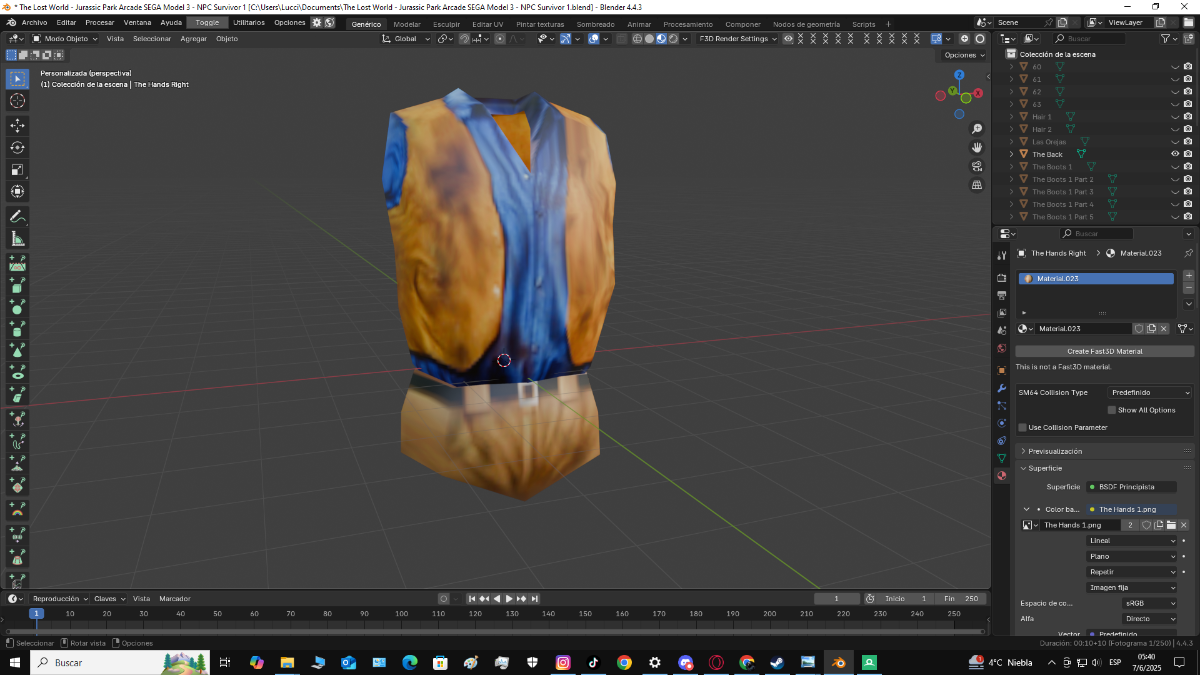Open the Agregar menu in viewport header

(193, 39)
